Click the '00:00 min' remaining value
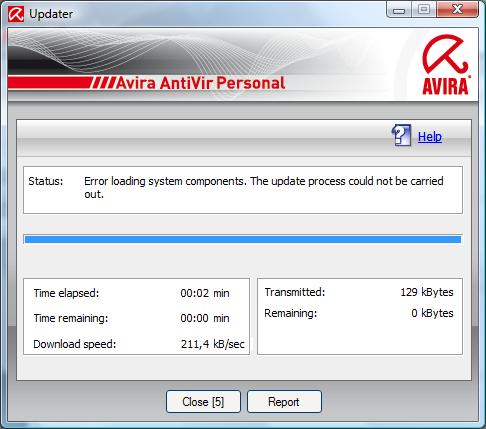 (205, 318)
